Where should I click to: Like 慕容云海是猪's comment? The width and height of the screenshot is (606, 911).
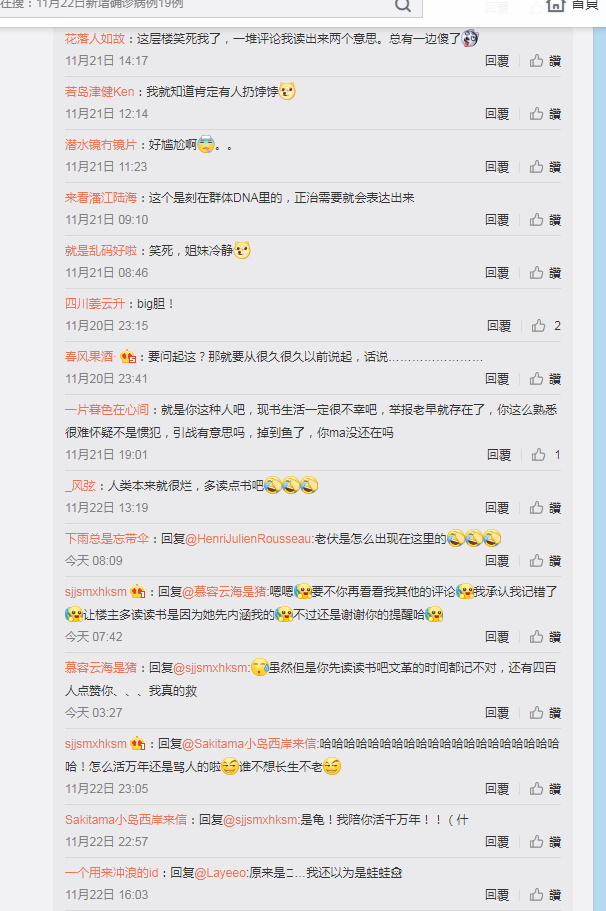click(545, 713)
